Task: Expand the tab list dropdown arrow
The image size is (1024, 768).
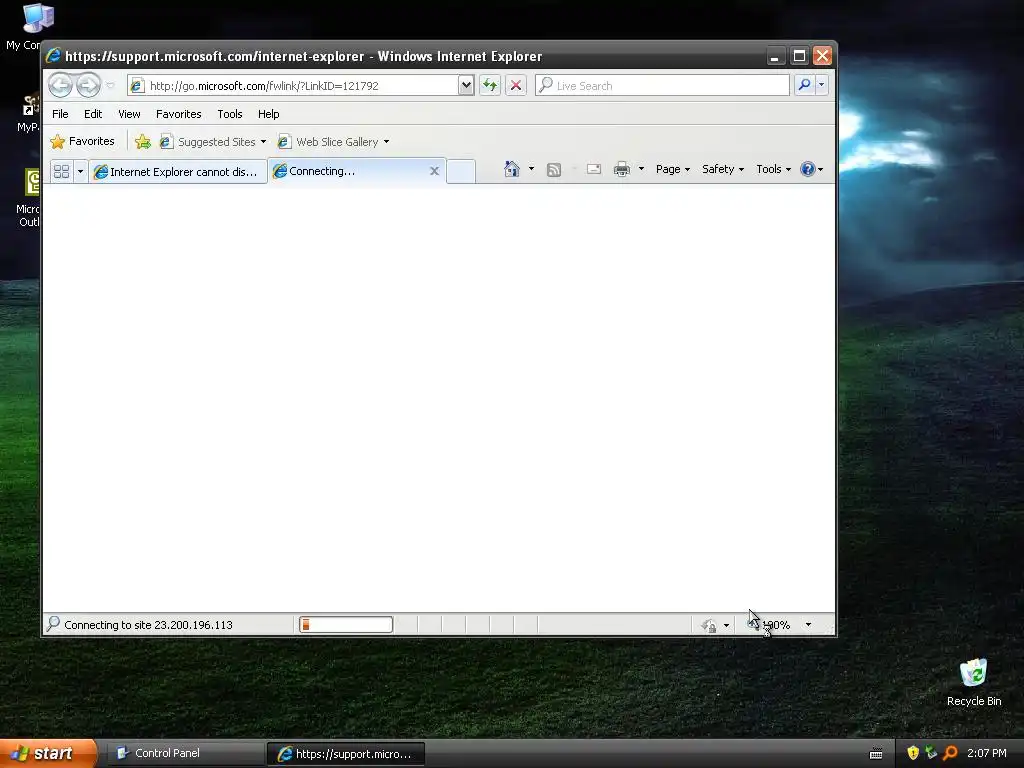Action: (x=80, y=171)
